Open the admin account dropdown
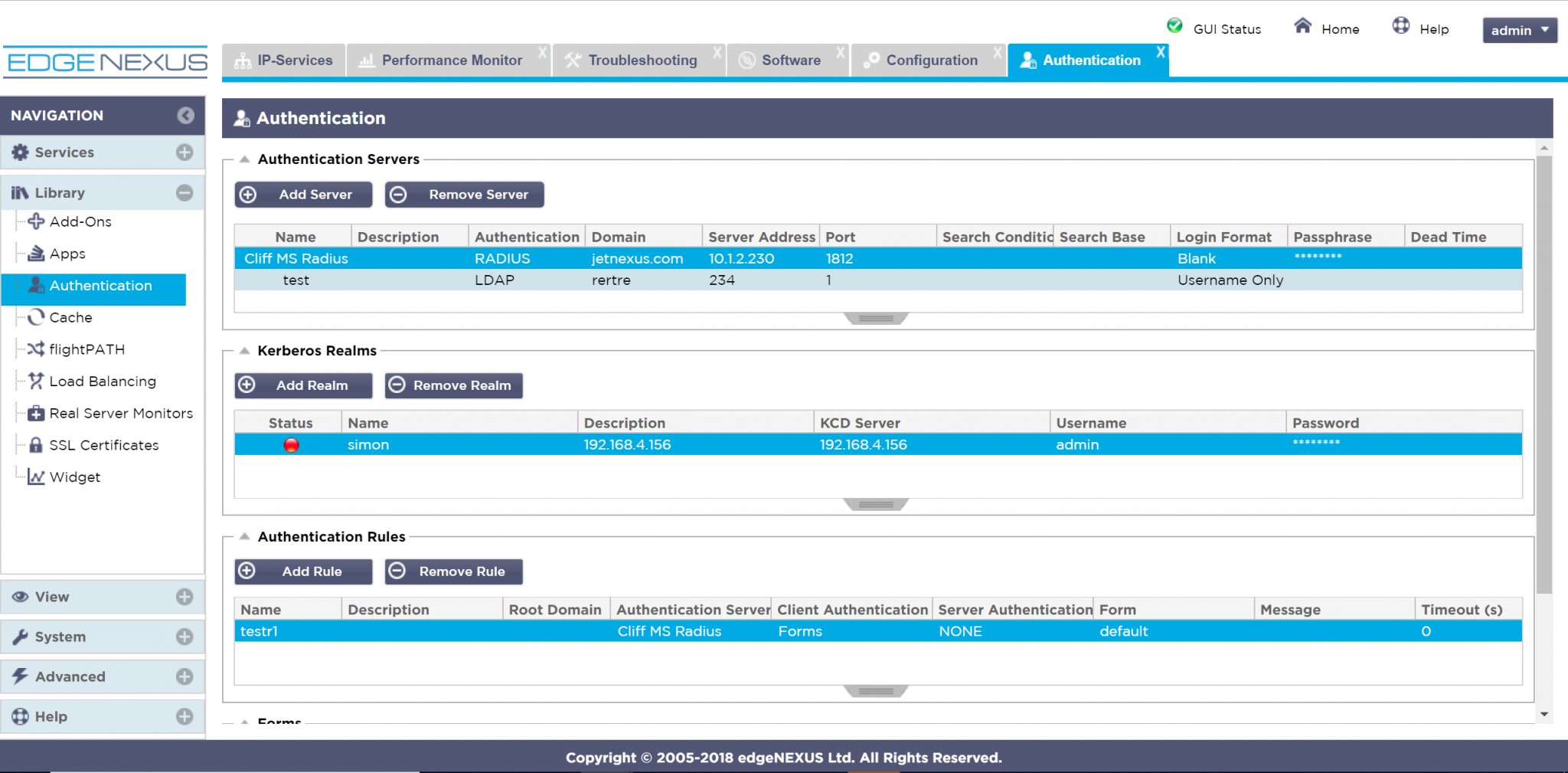1568x773 pixels. coord(1520,30)
